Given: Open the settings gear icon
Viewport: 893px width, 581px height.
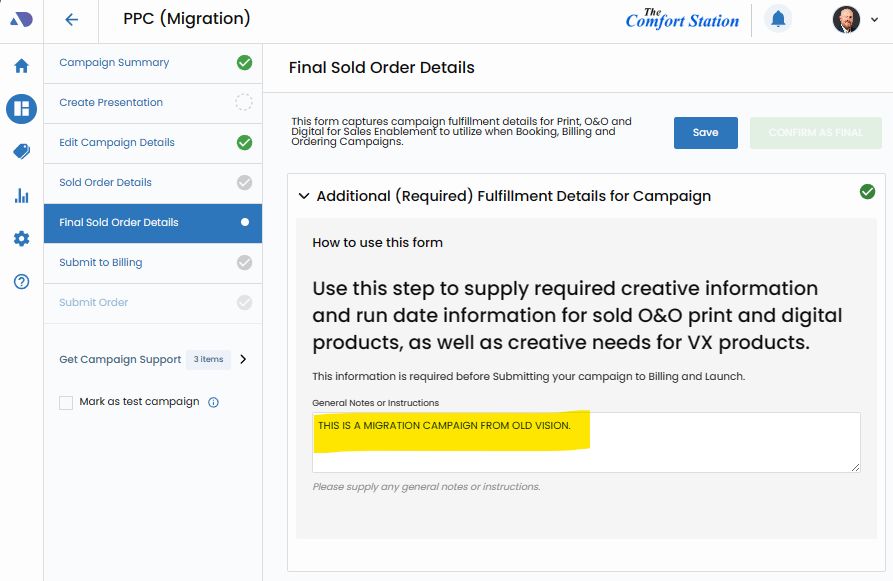Looking at the screenshot, I should [21, 239].
